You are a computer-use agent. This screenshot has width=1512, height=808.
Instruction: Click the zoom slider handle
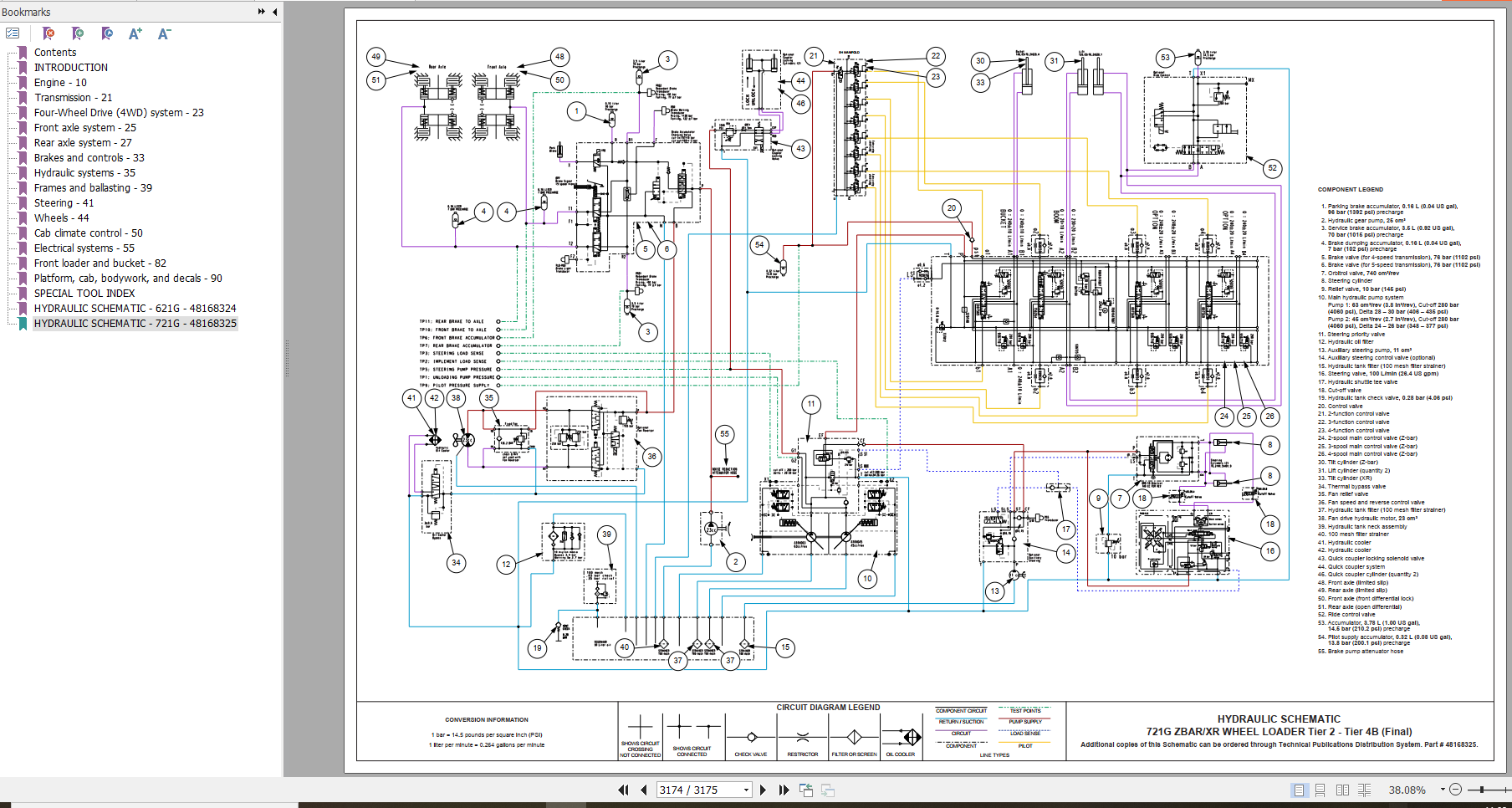tap(1482, 790)
